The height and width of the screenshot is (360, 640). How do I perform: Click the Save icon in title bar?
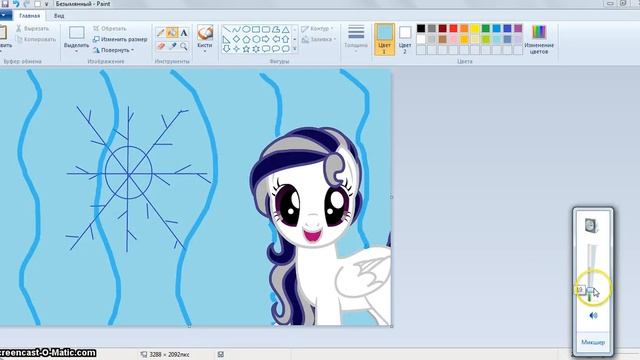(5, 4)
